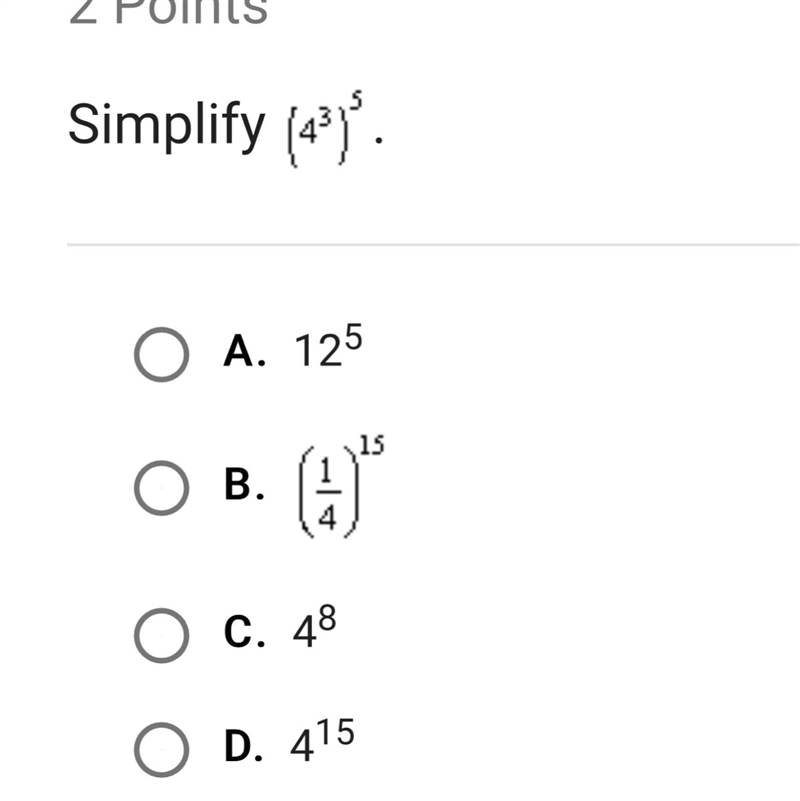Select radio button for answer B
The image size is (800, 801).
[161, 488]
